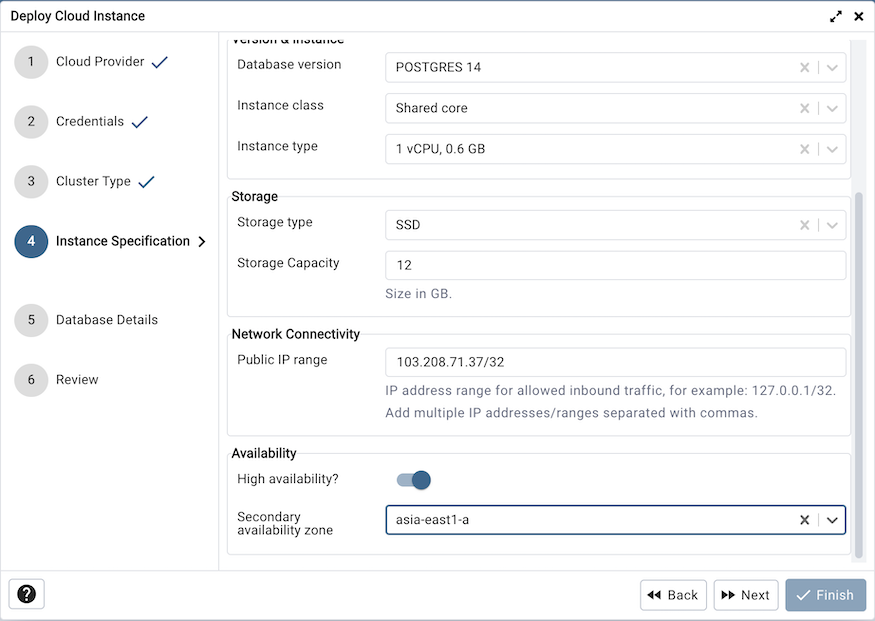Clear the Secondary availability zone selection
Screen dimensions: 875x621
804,519
